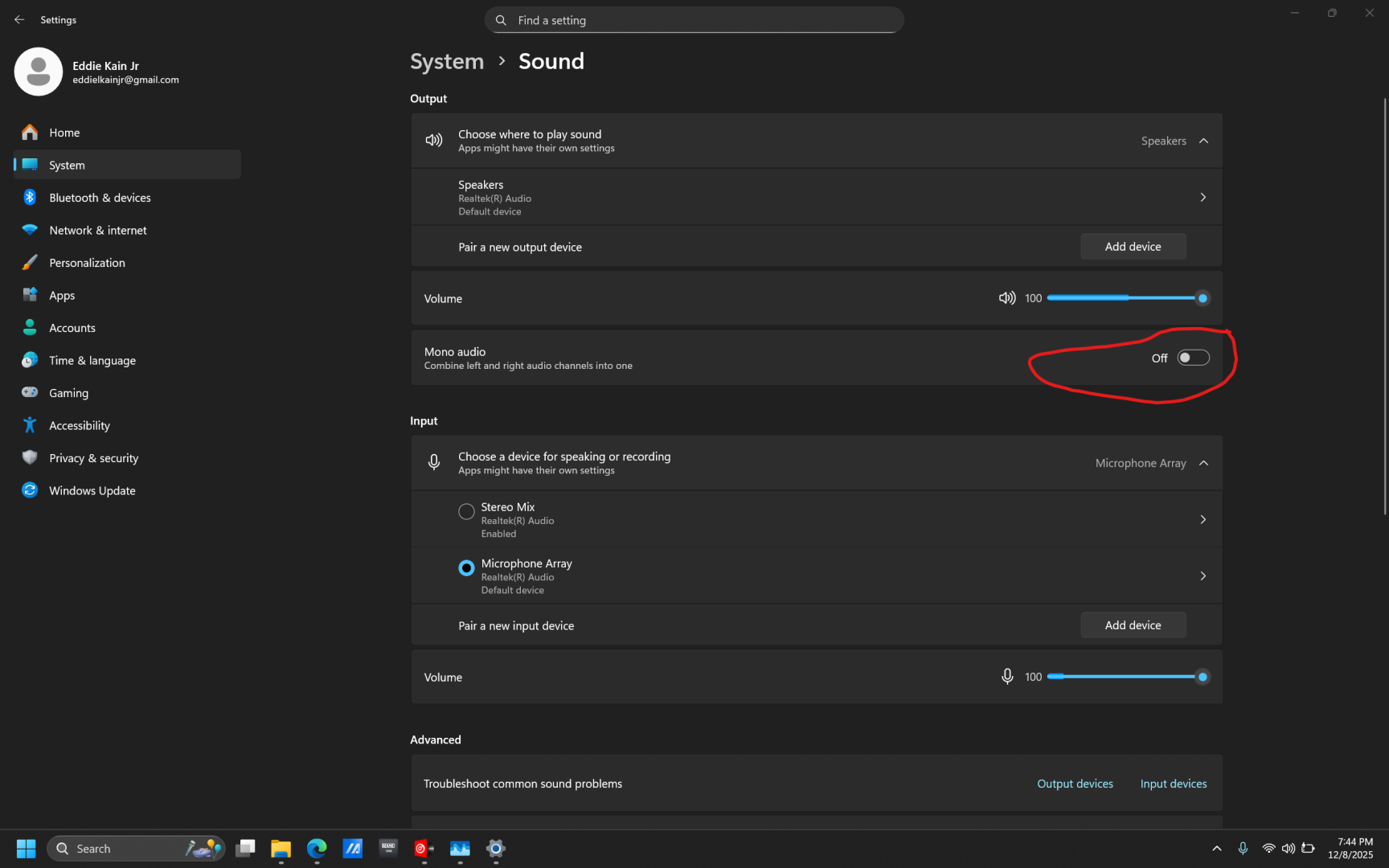Click the output volume slider track

(x=1125, y=298)
